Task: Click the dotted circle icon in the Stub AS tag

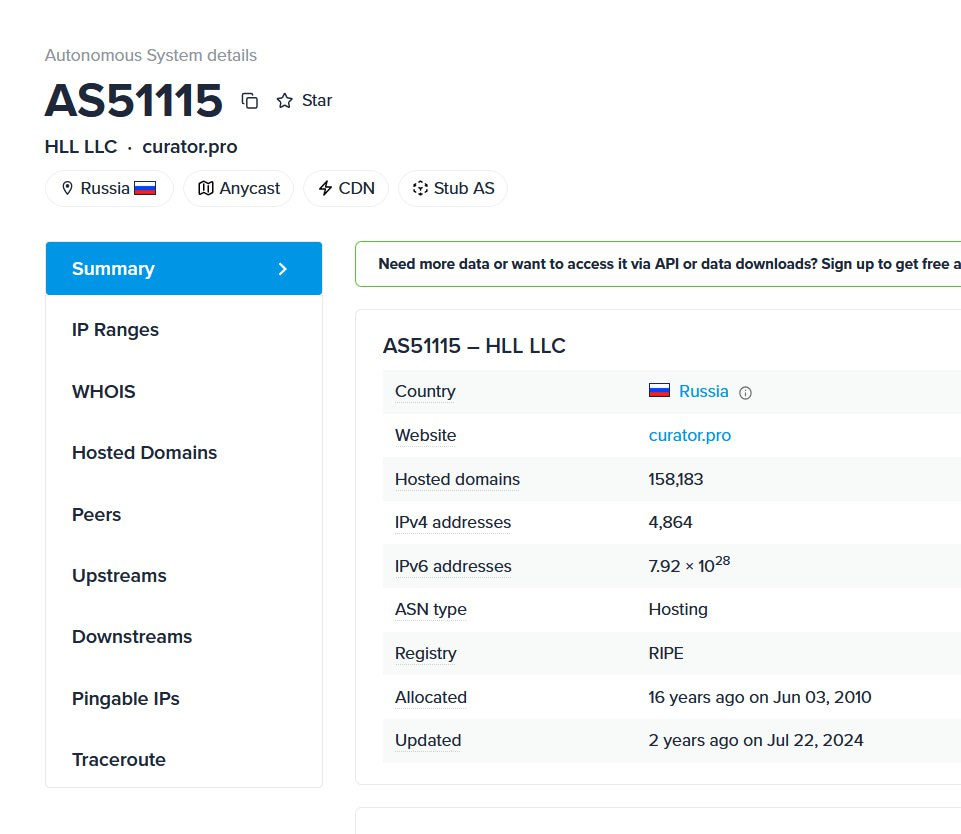Action: point(420,188)
